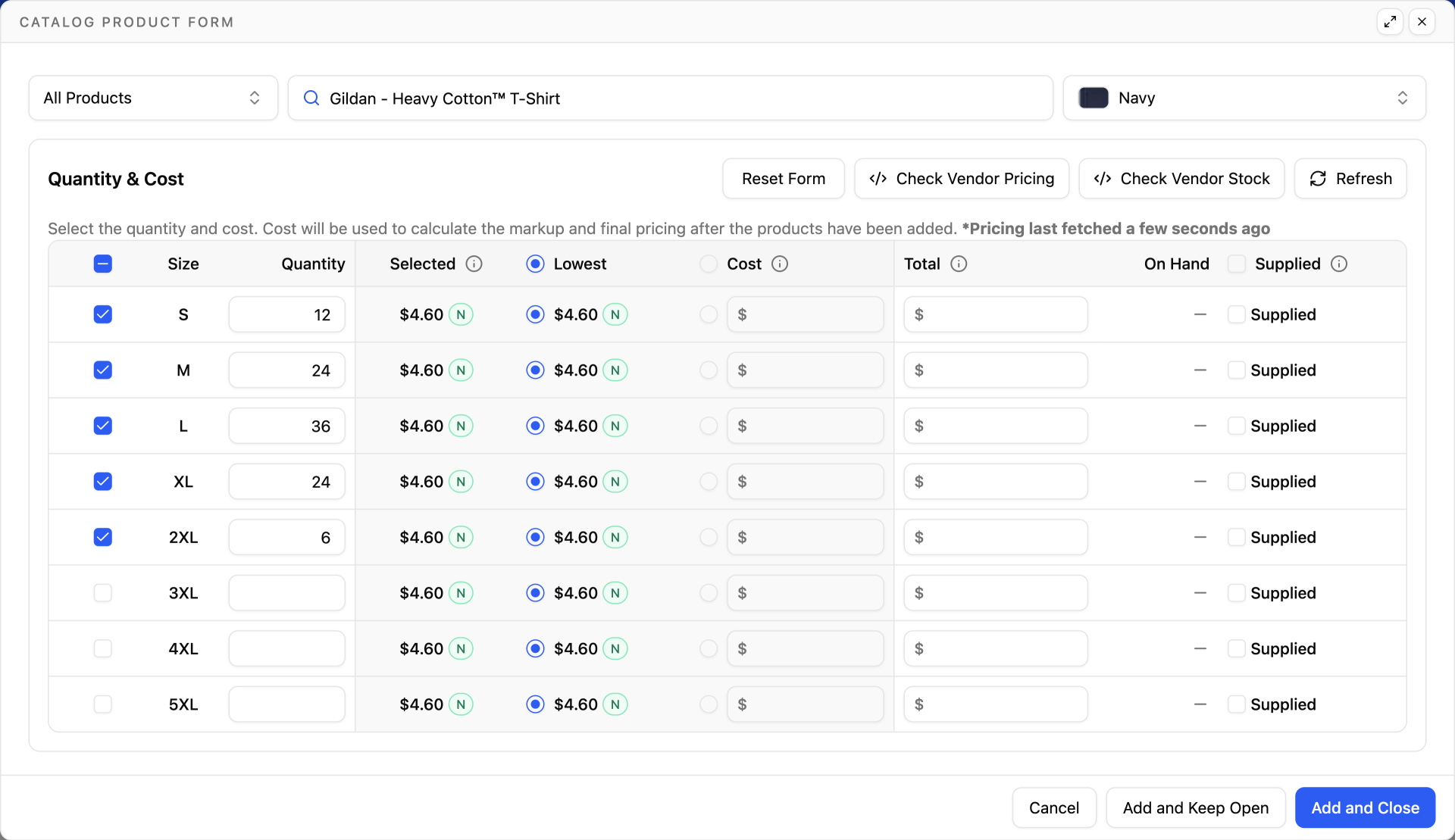
Task: Click Reset Form button
Action: click(784, 179)
